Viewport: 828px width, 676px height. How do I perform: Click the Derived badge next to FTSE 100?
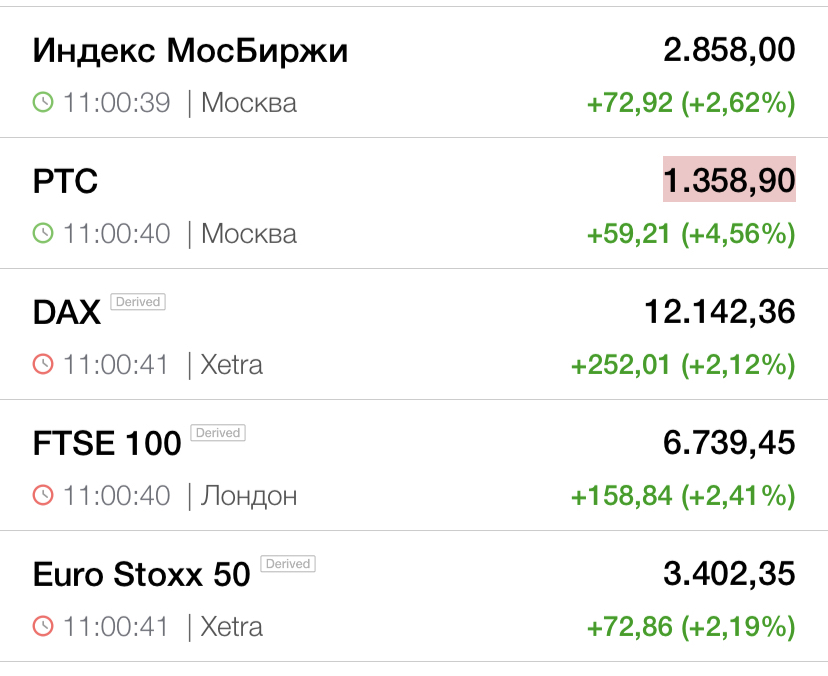[218, 433]
